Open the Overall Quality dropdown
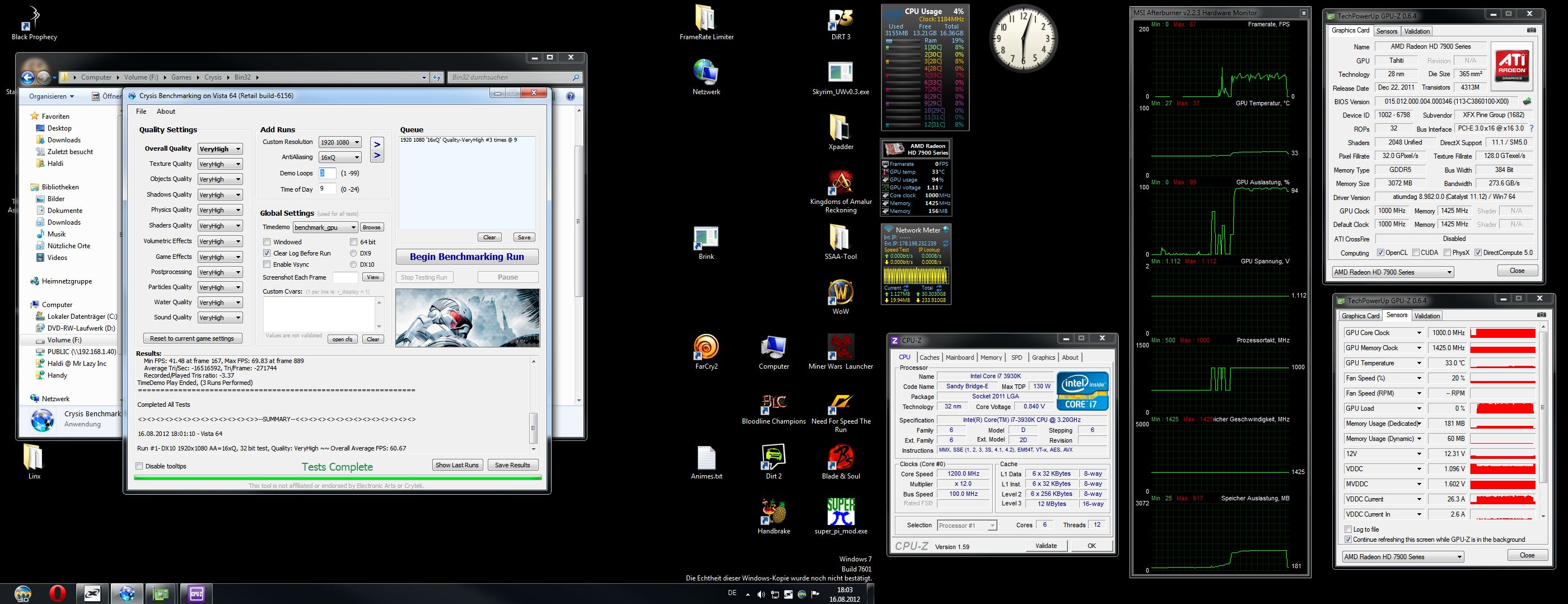 click(220, 148)
